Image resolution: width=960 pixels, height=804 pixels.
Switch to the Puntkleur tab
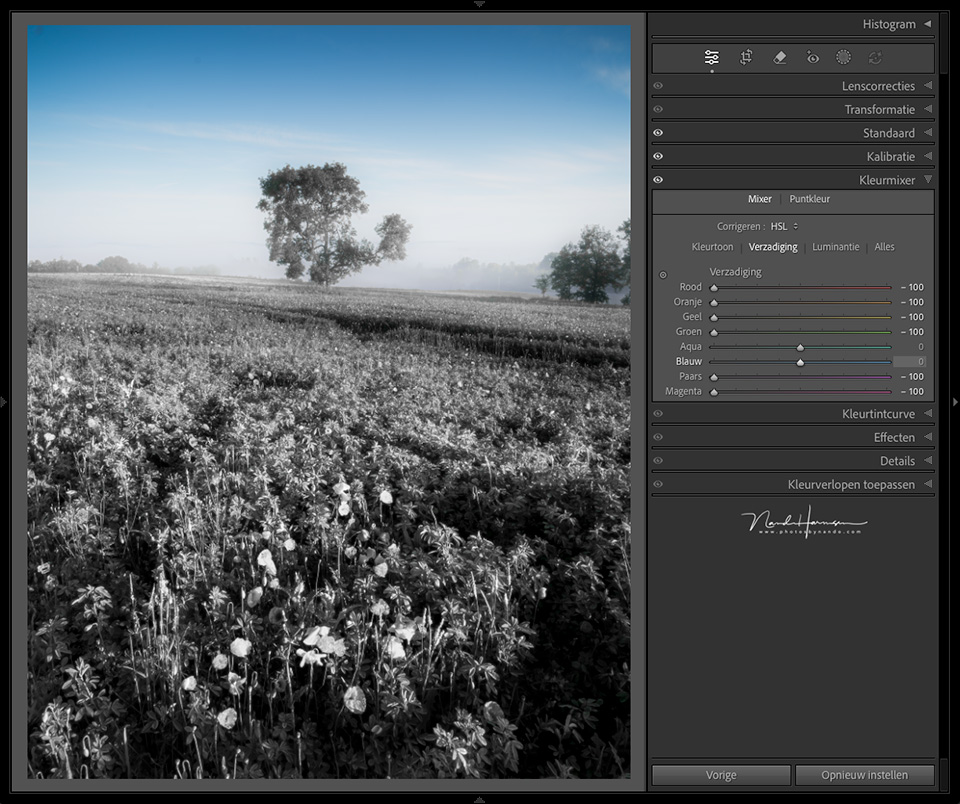(x=809, y=199)
